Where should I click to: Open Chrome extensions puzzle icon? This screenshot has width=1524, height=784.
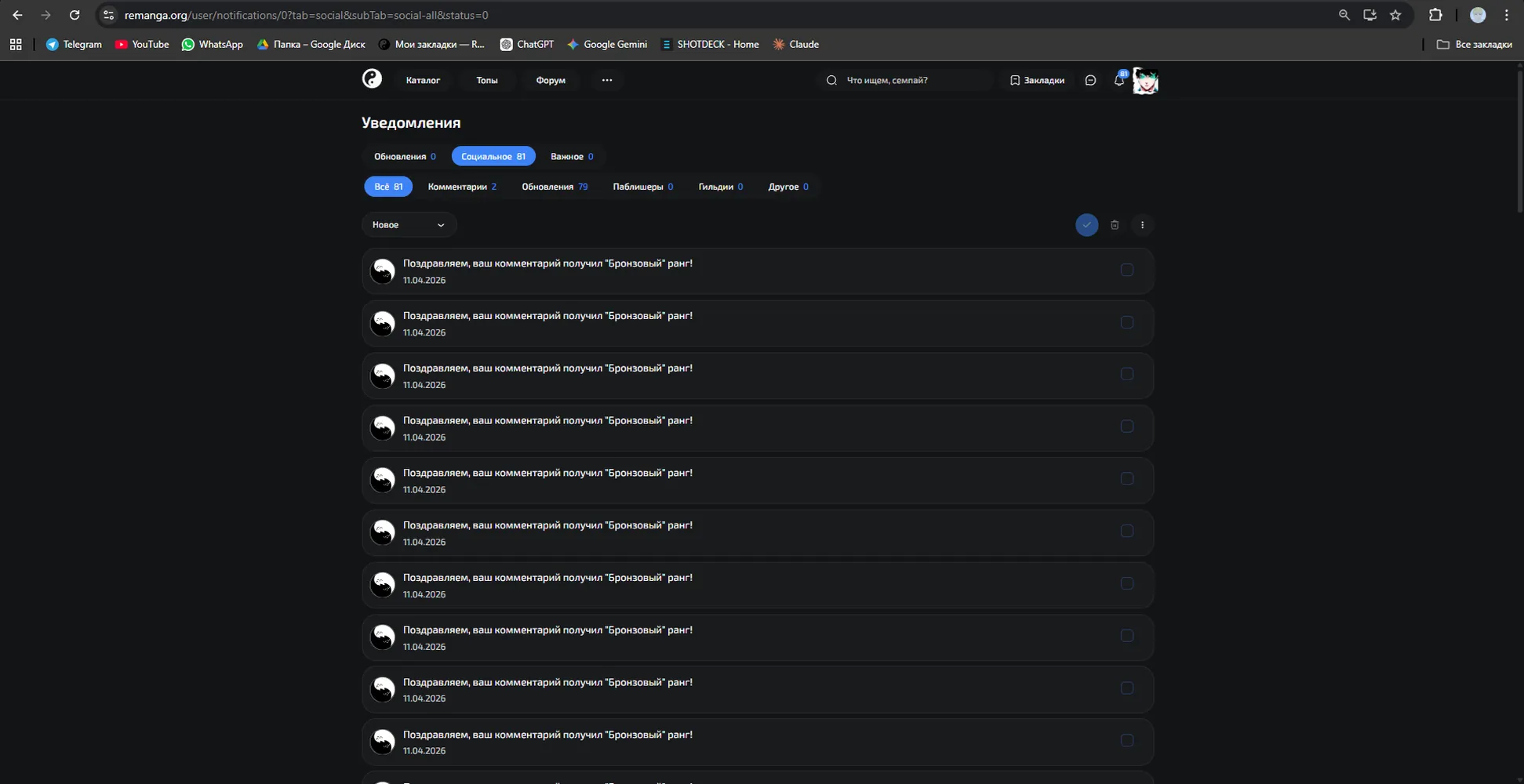tap(1435, 15)
